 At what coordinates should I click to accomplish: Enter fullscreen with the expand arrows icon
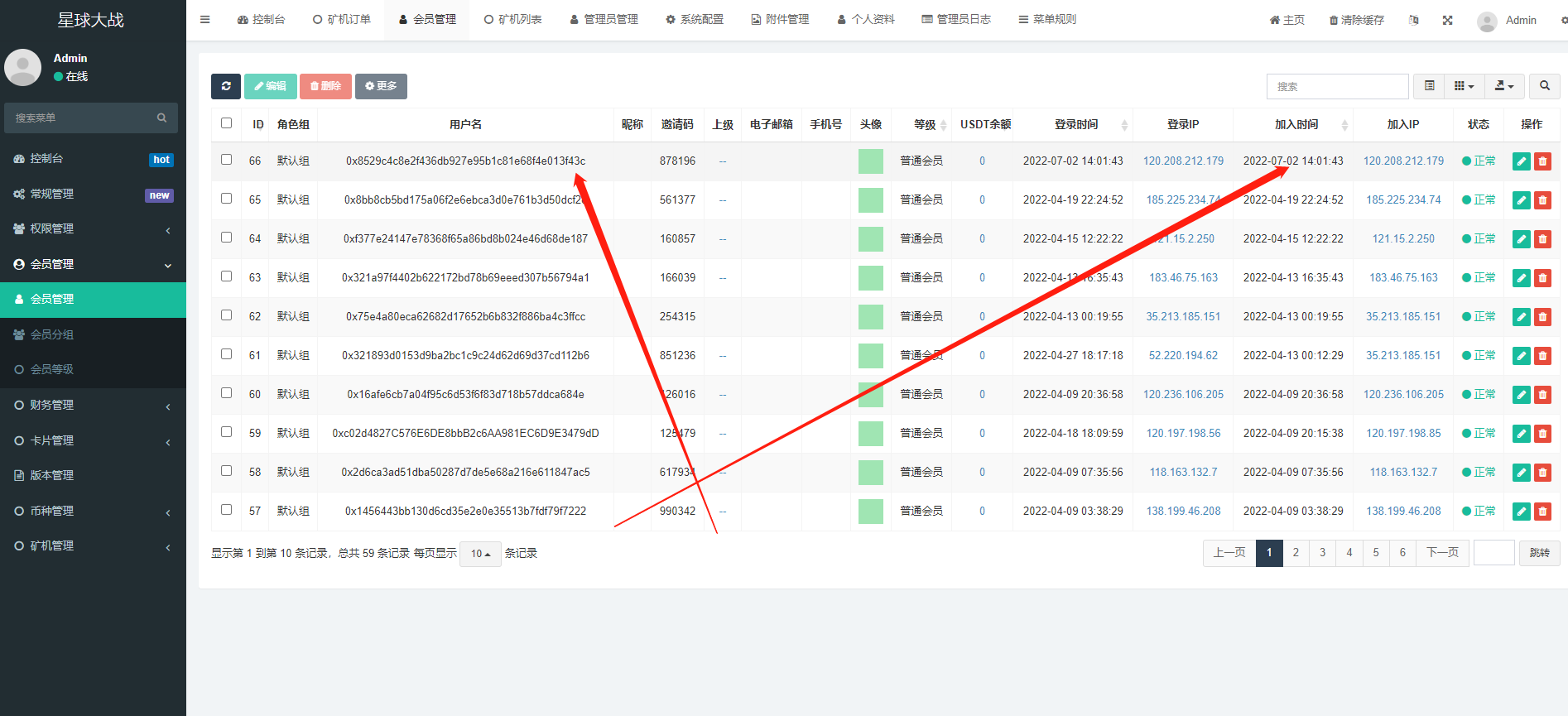(x=1447, y=20)
